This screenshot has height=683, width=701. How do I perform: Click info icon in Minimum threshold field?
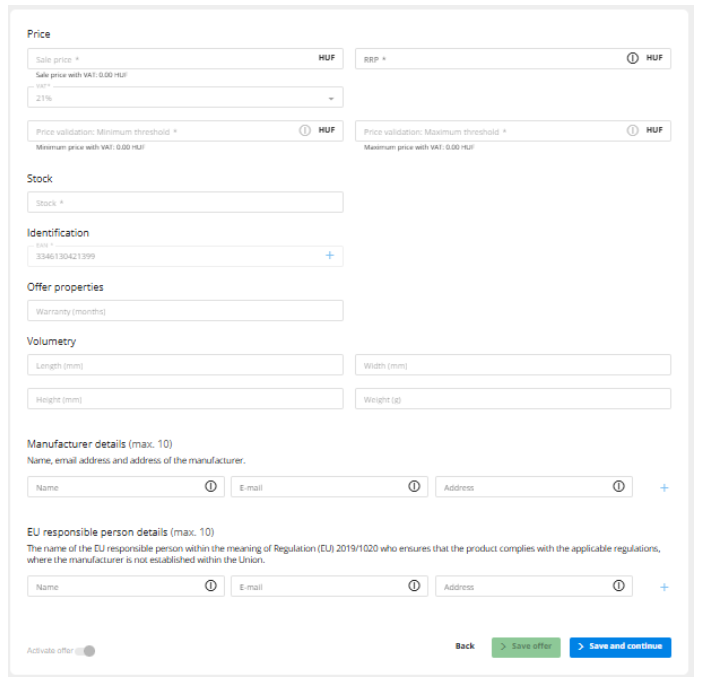304,131
